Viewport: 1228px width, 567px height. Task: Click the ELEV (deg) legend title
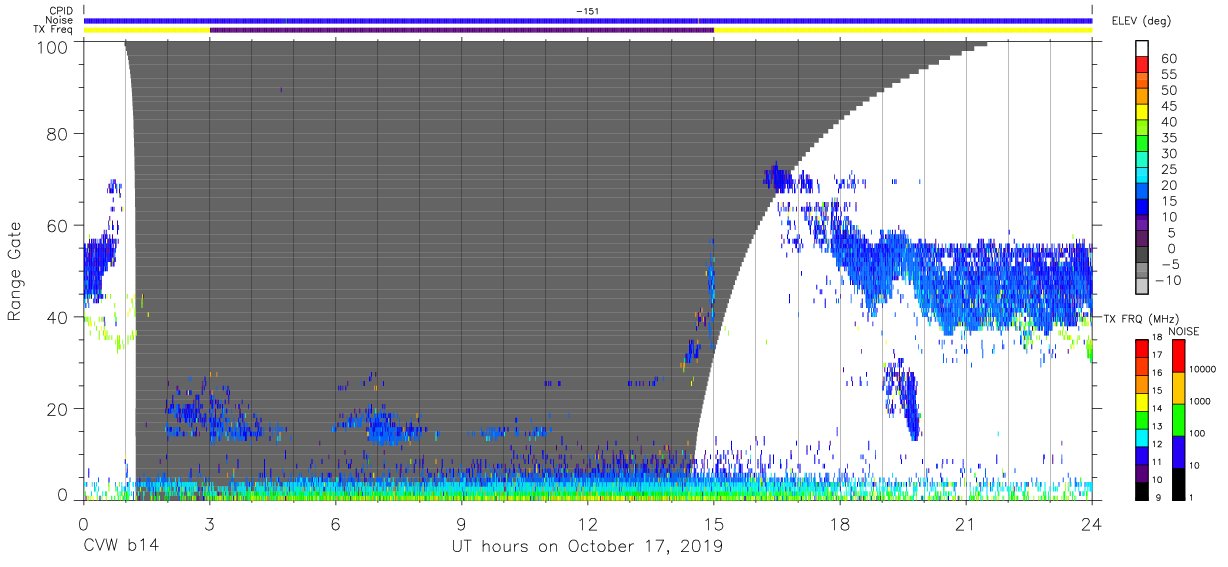click(1141, 20)
